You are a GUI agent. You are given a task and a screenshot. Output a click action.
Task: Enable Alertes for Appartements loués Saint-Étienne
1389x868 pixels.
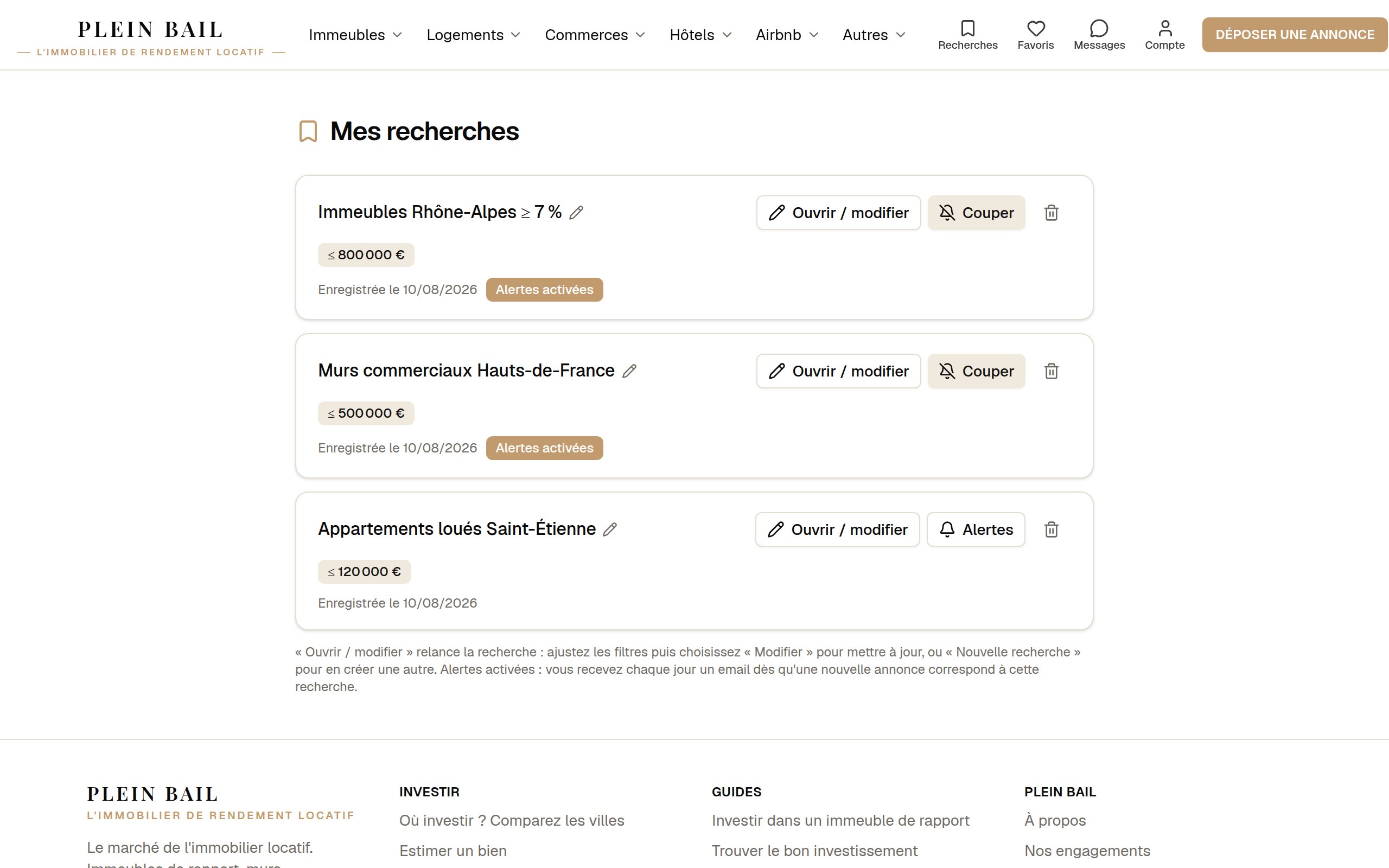coord(976,530)
